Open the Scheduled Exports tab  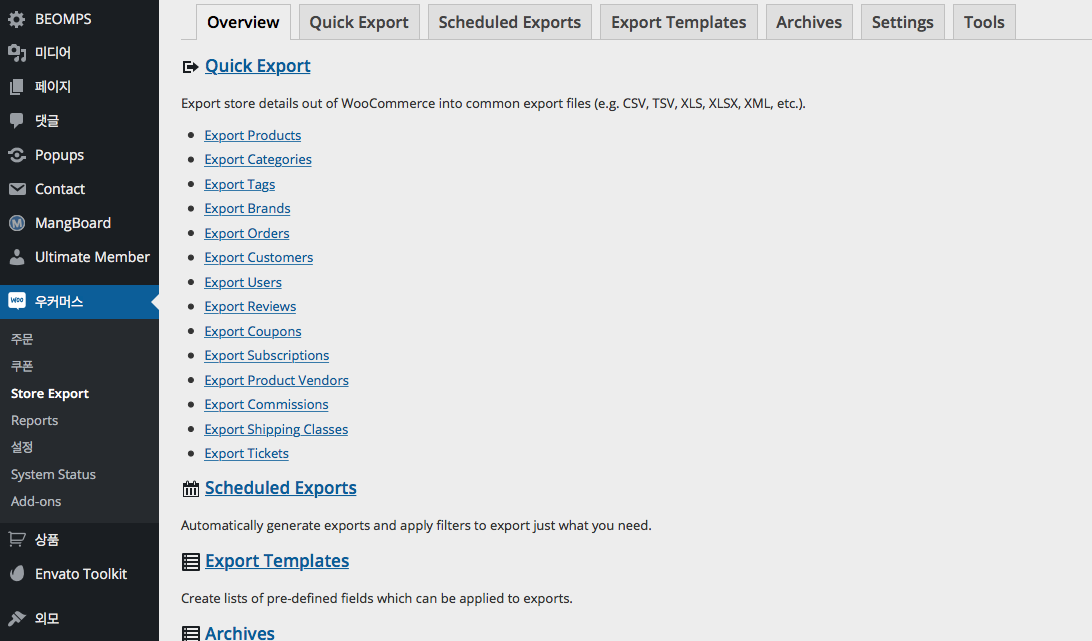click(509, 22)
